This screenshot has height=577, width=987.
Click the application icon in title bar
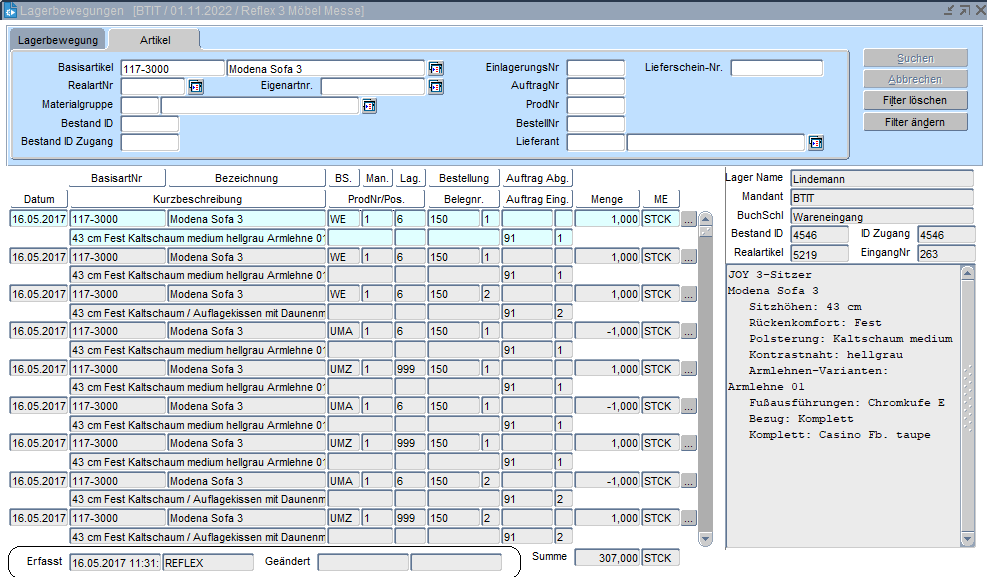coord(9,10)
